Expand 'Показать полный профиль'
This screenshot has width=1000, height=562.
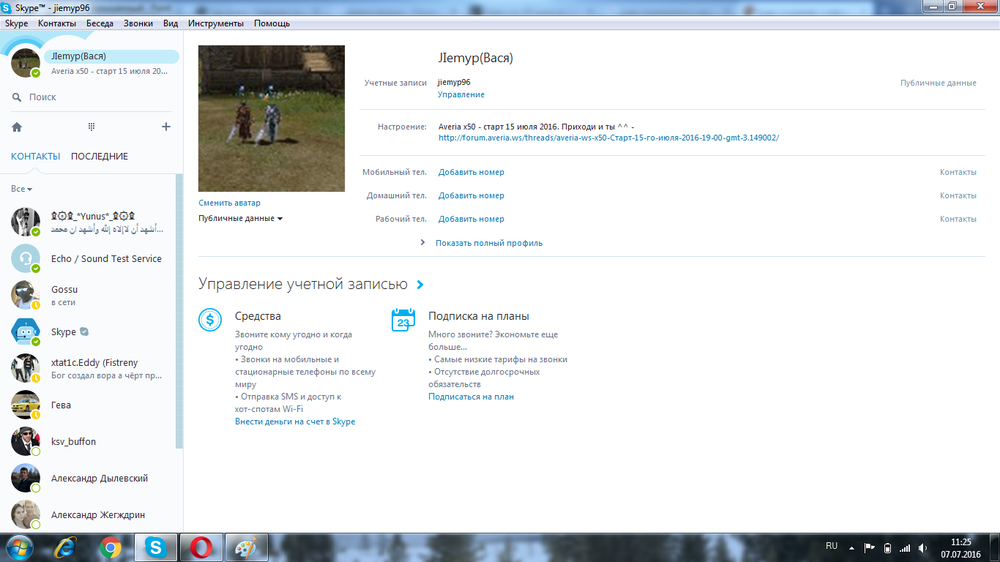click(x=489, y=243)
